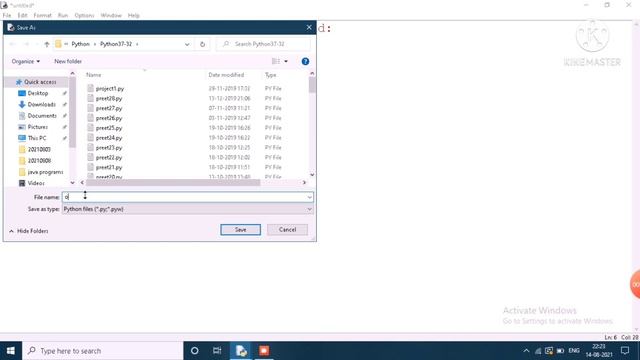Viewport: 640px width, 360px height.
Task: Open the File menu in IDLE
Action: [7, 16]
